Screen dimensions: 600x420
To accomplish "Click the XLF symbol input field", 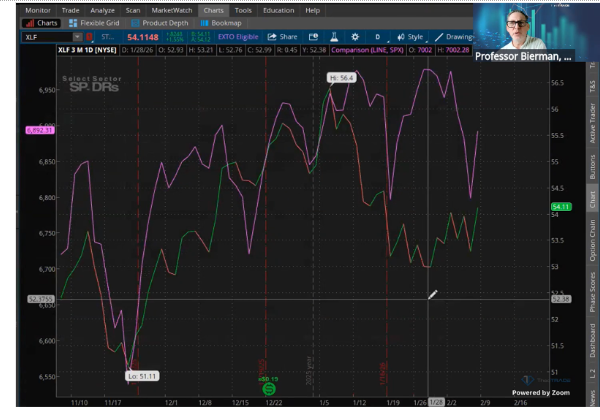I will (47, 37).
